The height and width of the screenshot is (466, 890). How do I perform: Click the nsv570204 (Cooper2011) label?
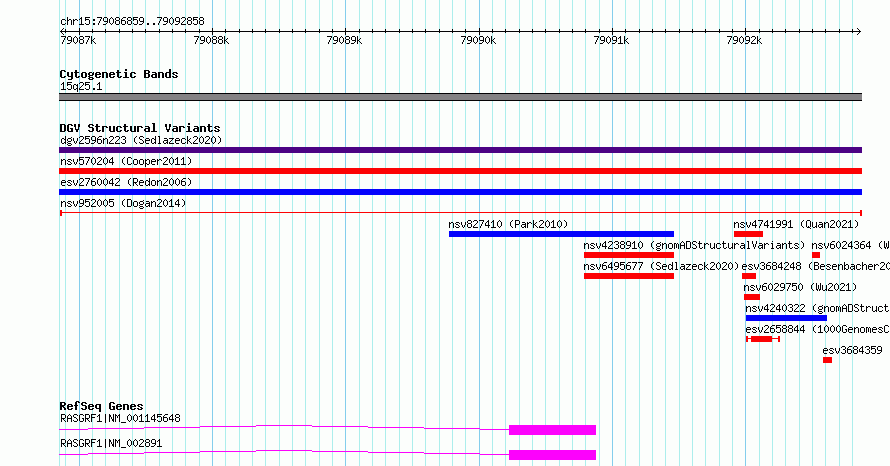pos(126,161)
